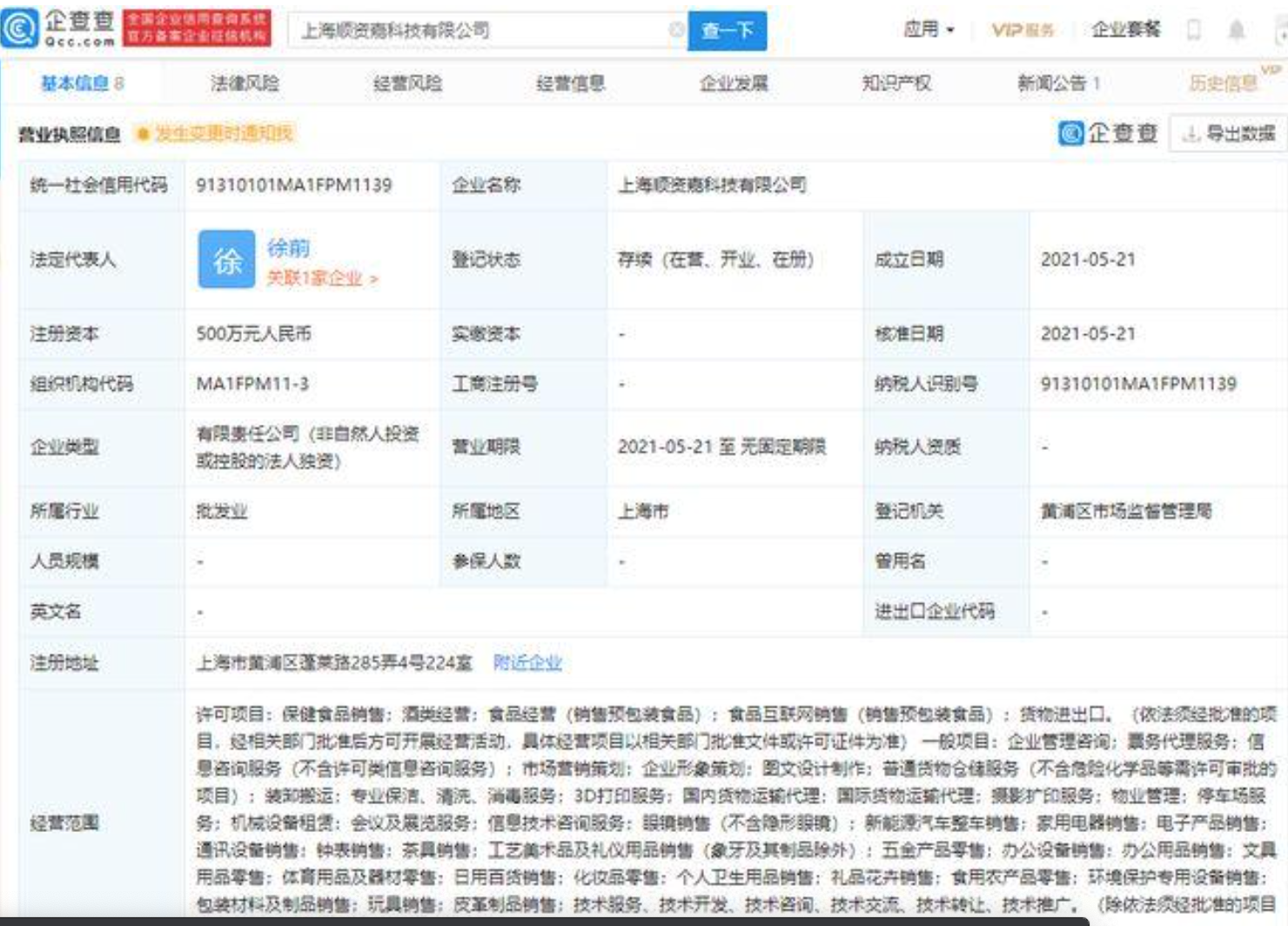The width and height of the screenshot is (1288, 926).
Task: Click the 导出数据 export button
Action: 1228,134
